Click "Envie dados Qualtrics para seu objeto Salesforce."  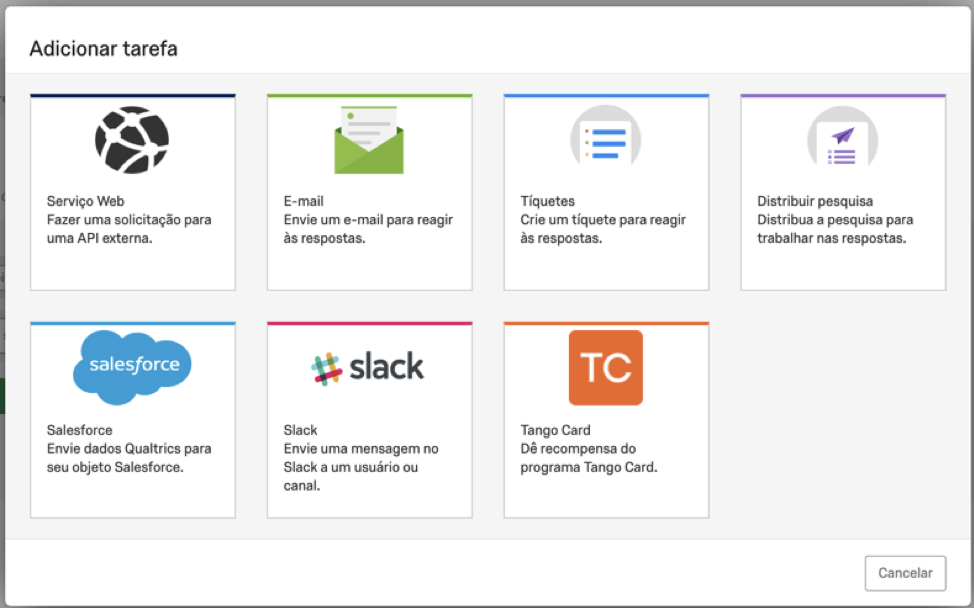point(129,458)
